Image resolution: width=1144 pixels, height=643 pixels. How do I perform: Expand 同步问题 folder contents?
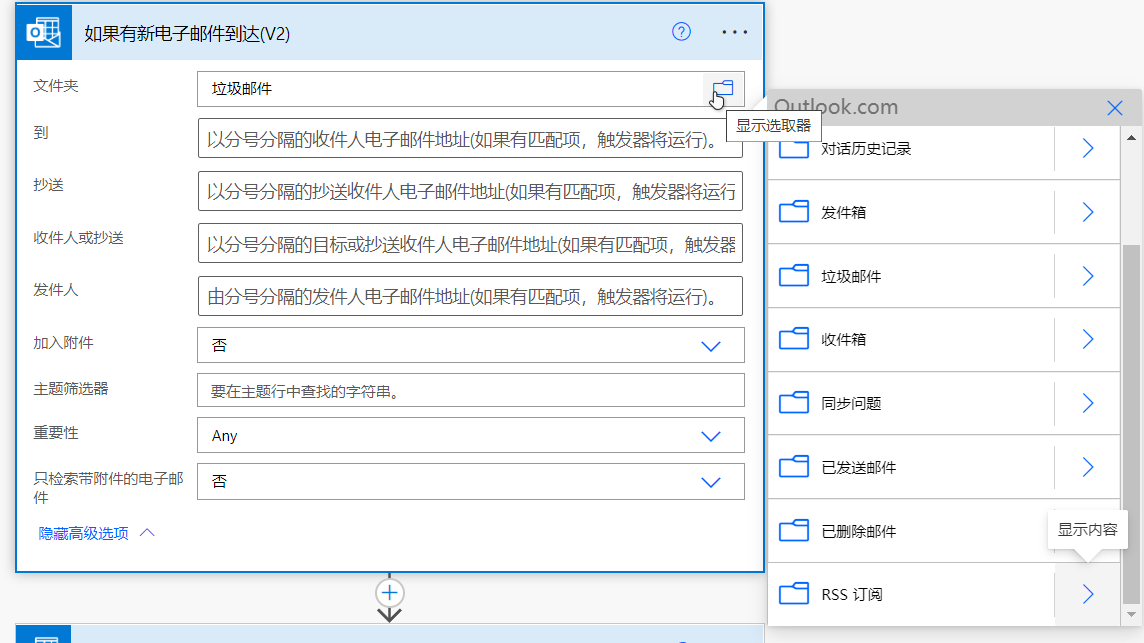(1087, 403)
